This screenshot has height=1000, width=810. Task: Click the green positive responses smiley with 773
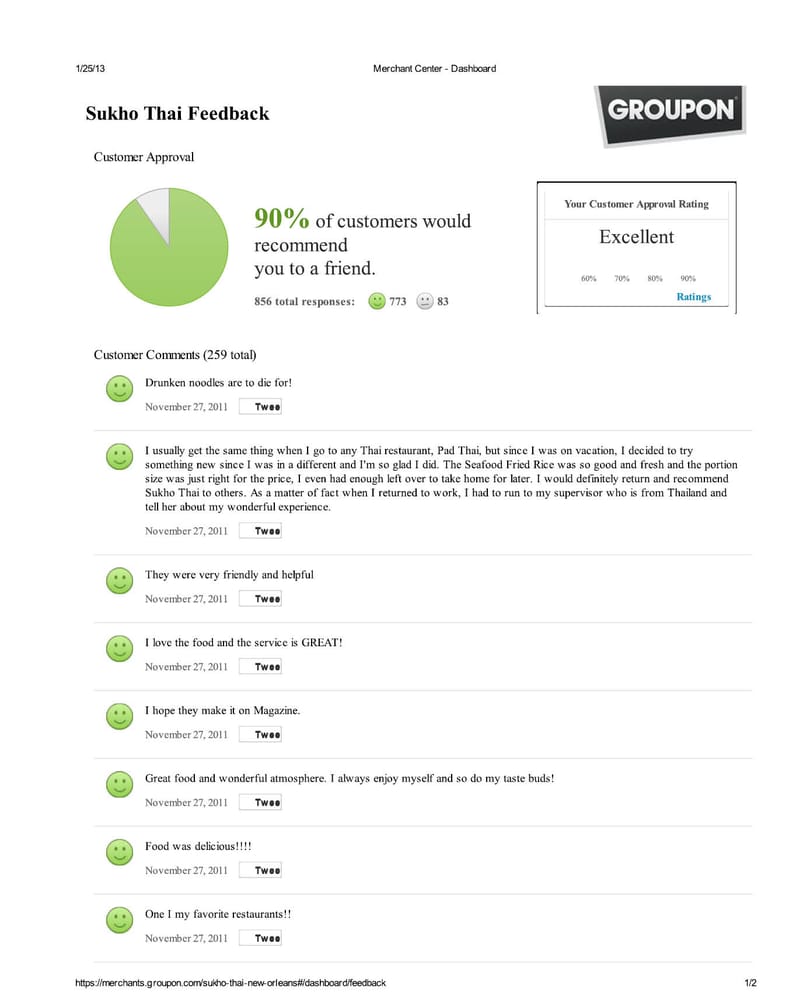tap(377, 301)
